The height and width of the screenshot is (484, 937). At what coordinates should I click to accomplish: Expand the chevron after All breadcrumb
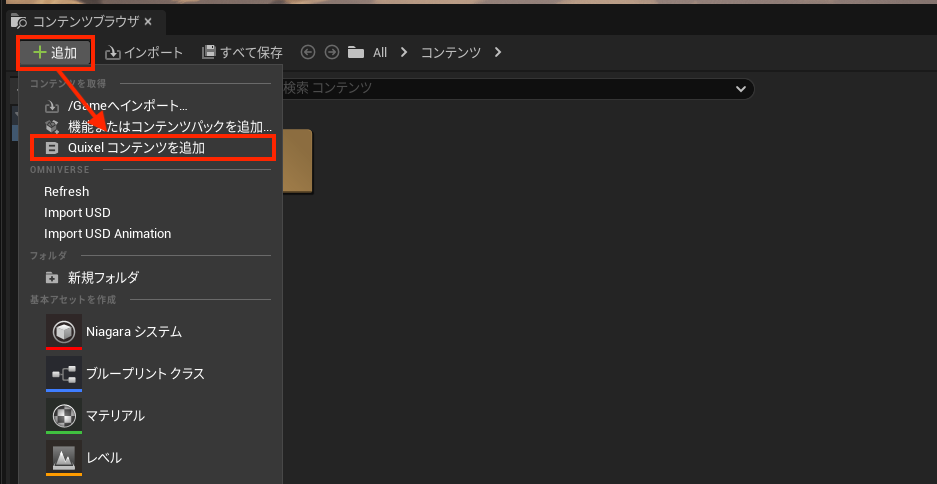click(405, 52)
